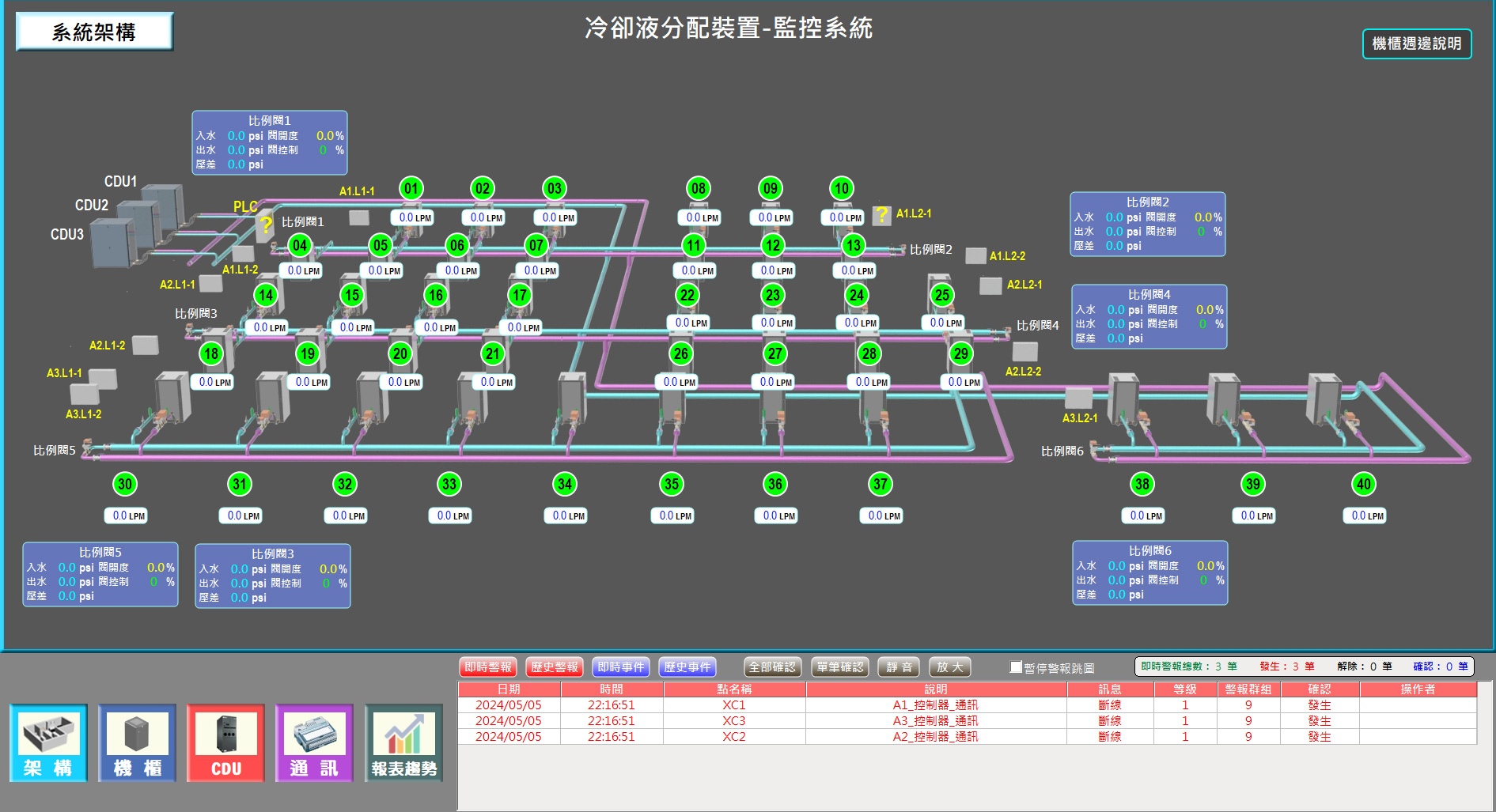Click the 機櫃週邊說明 button
The width and height of the screenshot is (1496, 812).
click(1416, 43)
